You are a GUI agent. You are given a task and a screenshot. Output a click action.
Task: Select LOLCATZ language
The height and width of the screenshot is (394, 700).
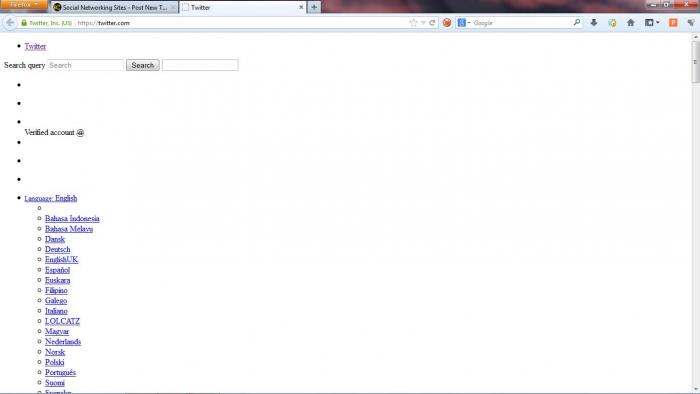[62, 321]
